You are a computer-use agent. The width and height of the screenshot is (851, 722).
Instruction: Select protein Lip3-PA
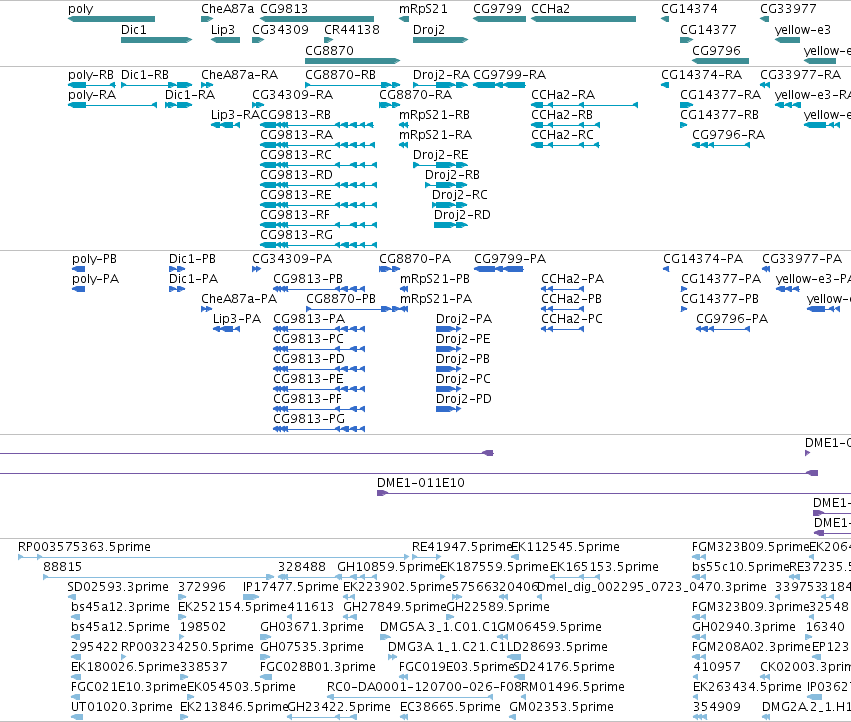pos(226,329)
